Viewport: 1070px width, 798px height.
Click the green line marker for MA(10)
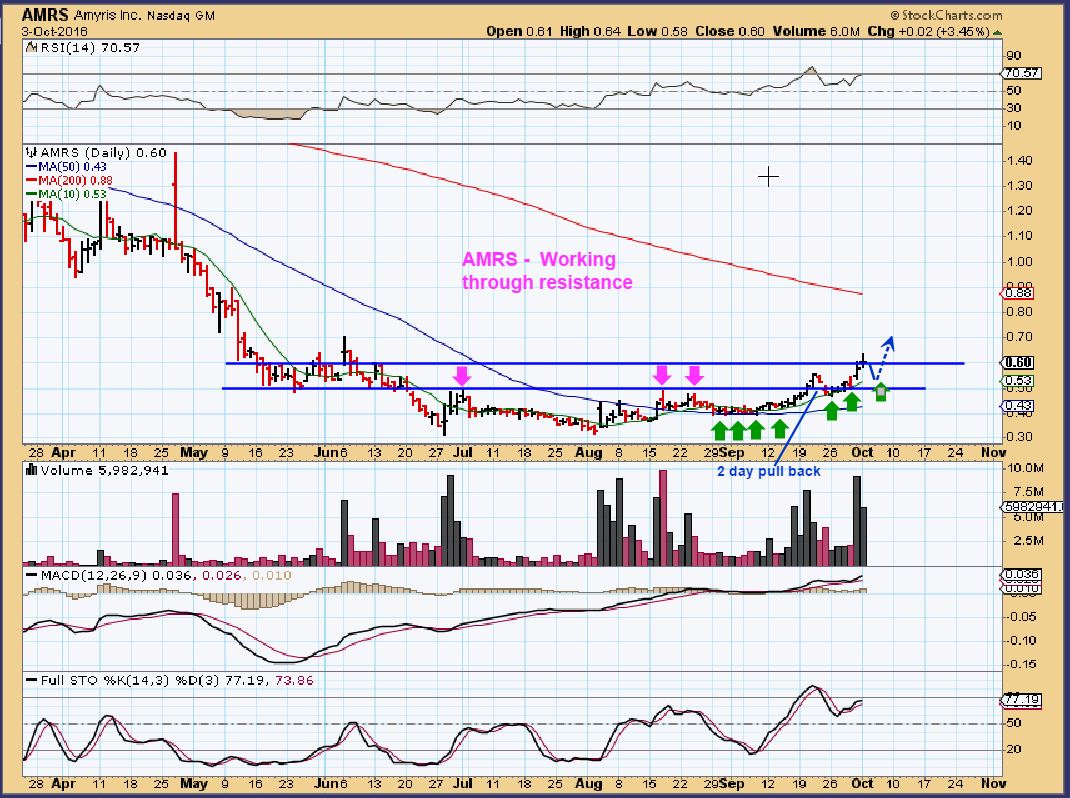pos(31,194)
